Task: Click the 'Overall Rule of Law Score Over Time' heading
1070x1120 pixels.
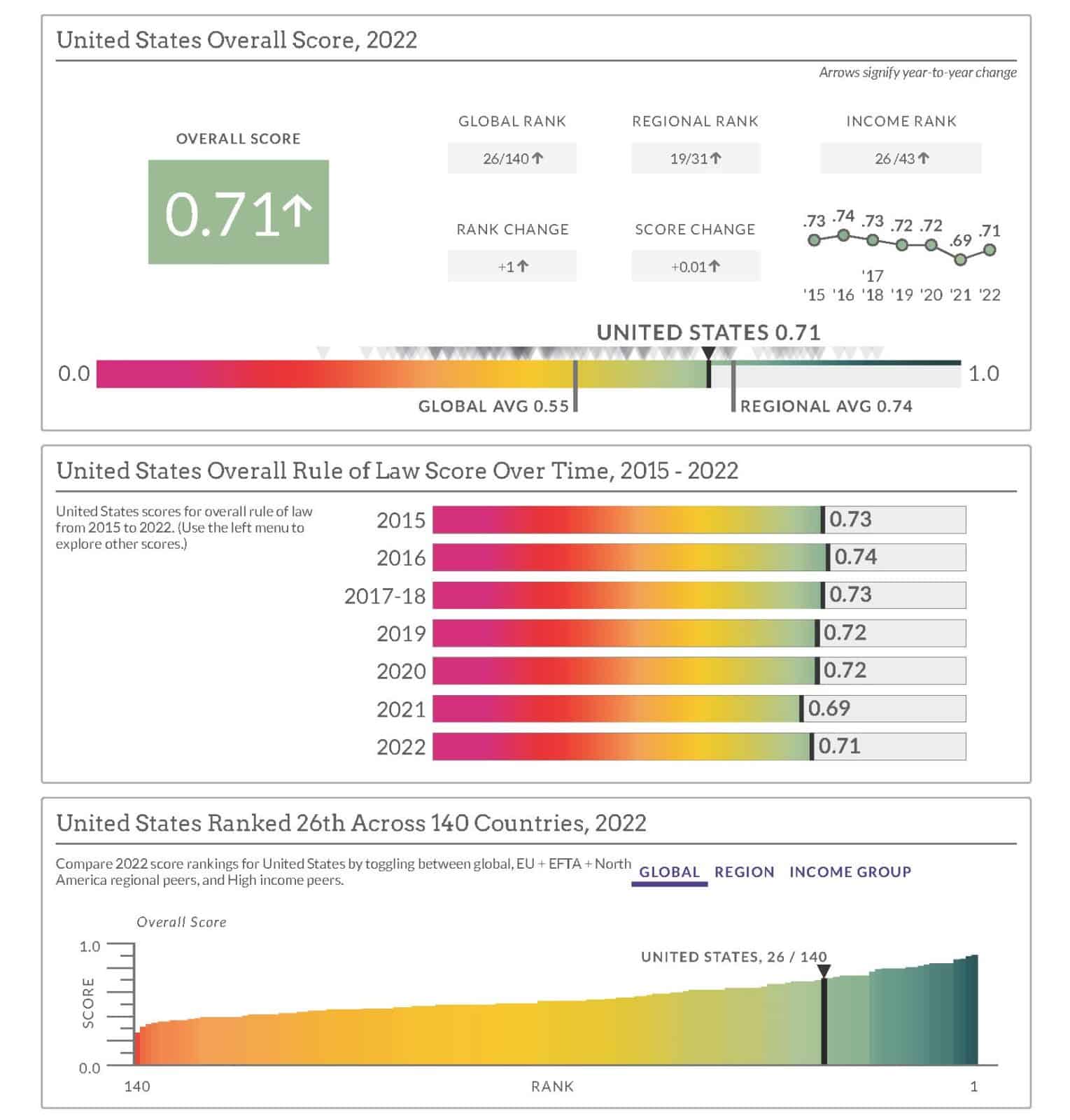Action: pyautogui.click(x=397, y=470)
